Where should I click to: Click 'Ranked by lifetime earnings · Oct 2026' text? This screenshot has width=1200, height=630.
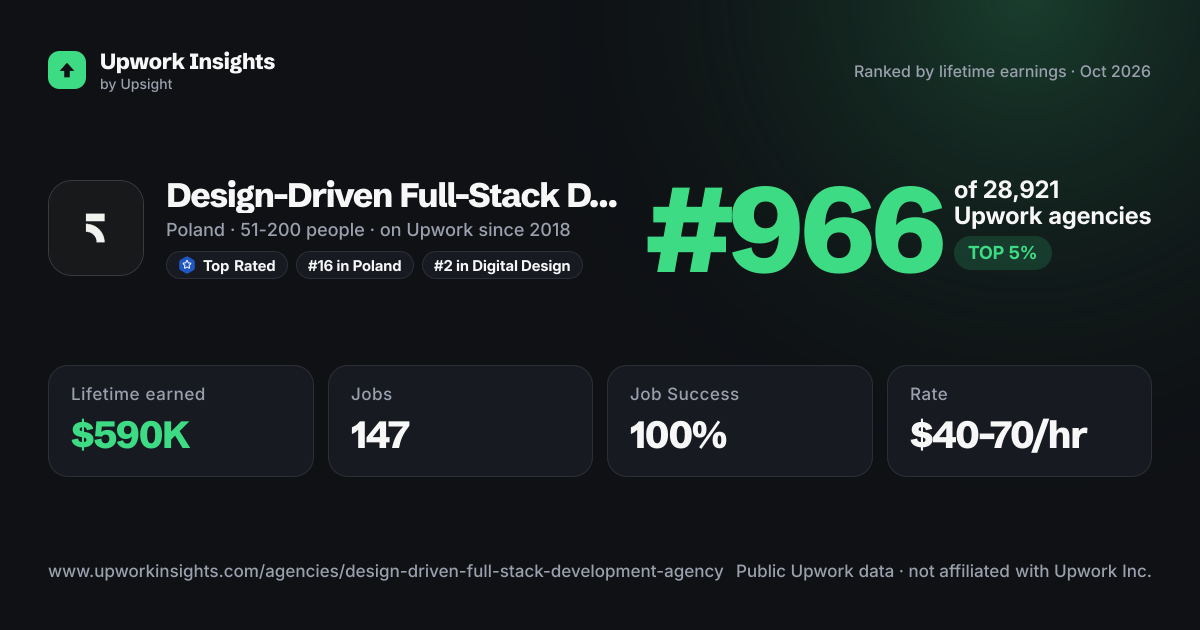pos(1002,72)
